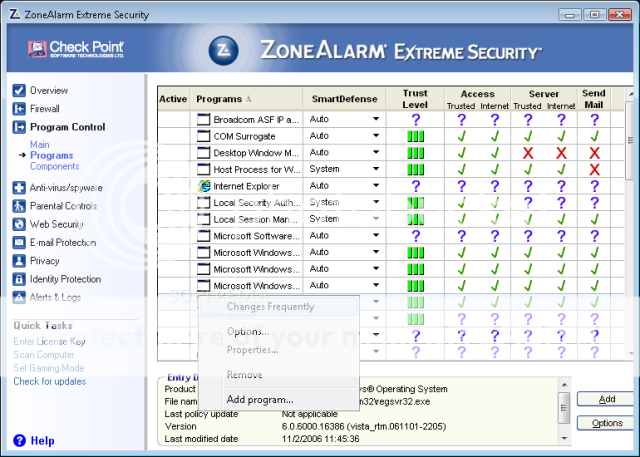Click the Identity Protection sidebar icon
The height and width of the screenshot is (457, 640).
19,279
